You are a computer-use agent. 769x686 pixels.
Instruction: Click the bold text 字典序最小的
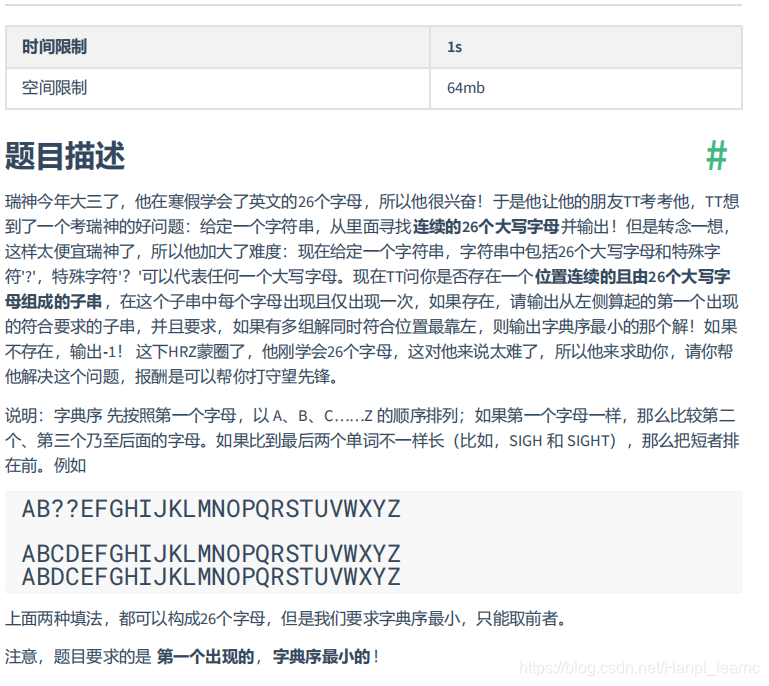pos(322,657)
